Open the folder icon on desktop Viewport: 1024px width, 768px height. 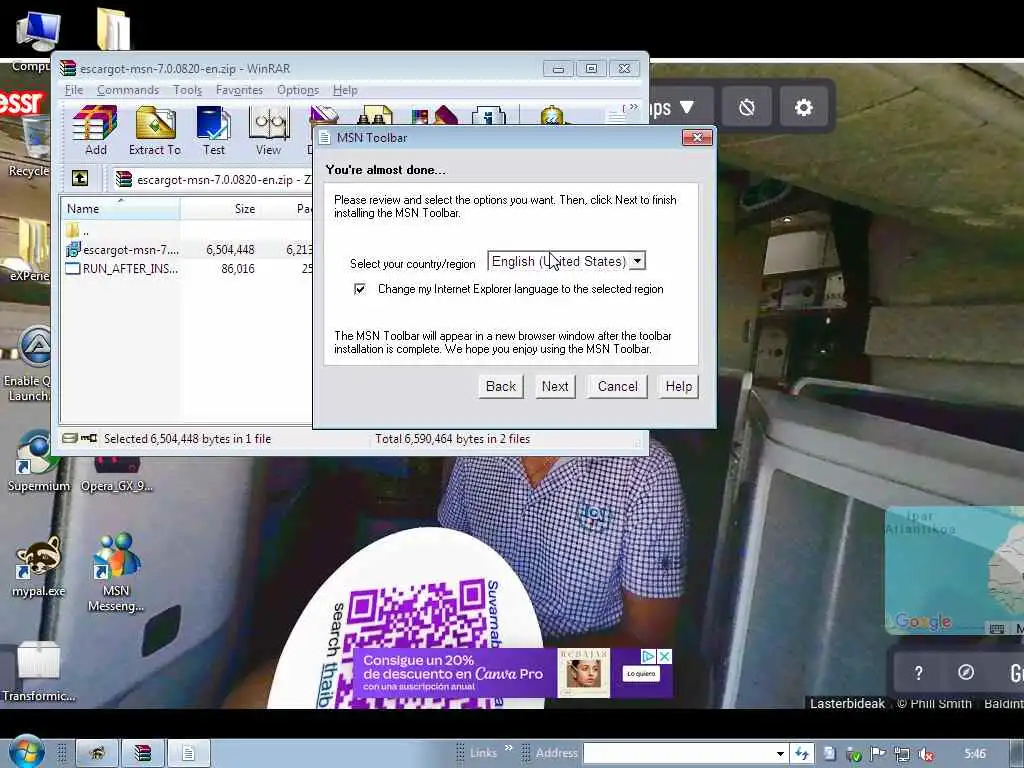pyautogui.click(x=113, y=29)
